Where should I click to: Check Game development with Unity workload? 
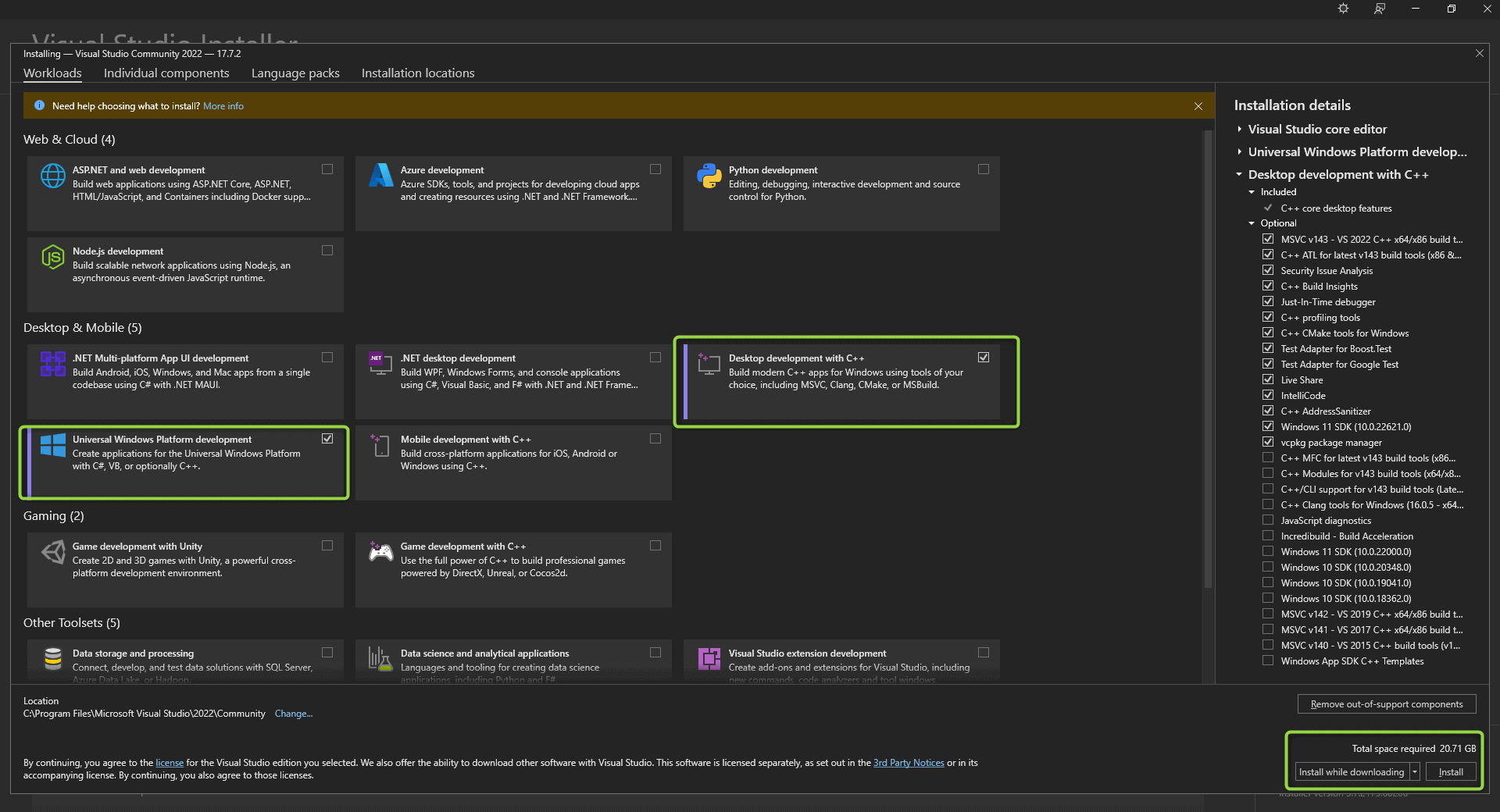[x=327, y=546]
